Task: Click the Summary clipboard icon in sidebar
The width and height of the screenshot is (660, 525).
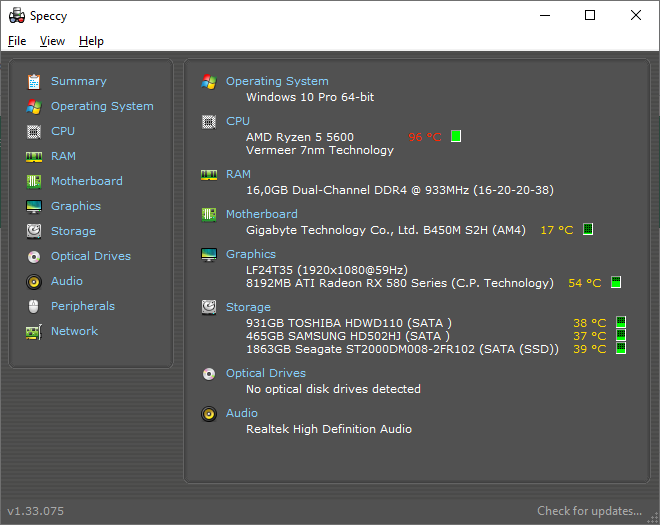Action: point(34,82)
